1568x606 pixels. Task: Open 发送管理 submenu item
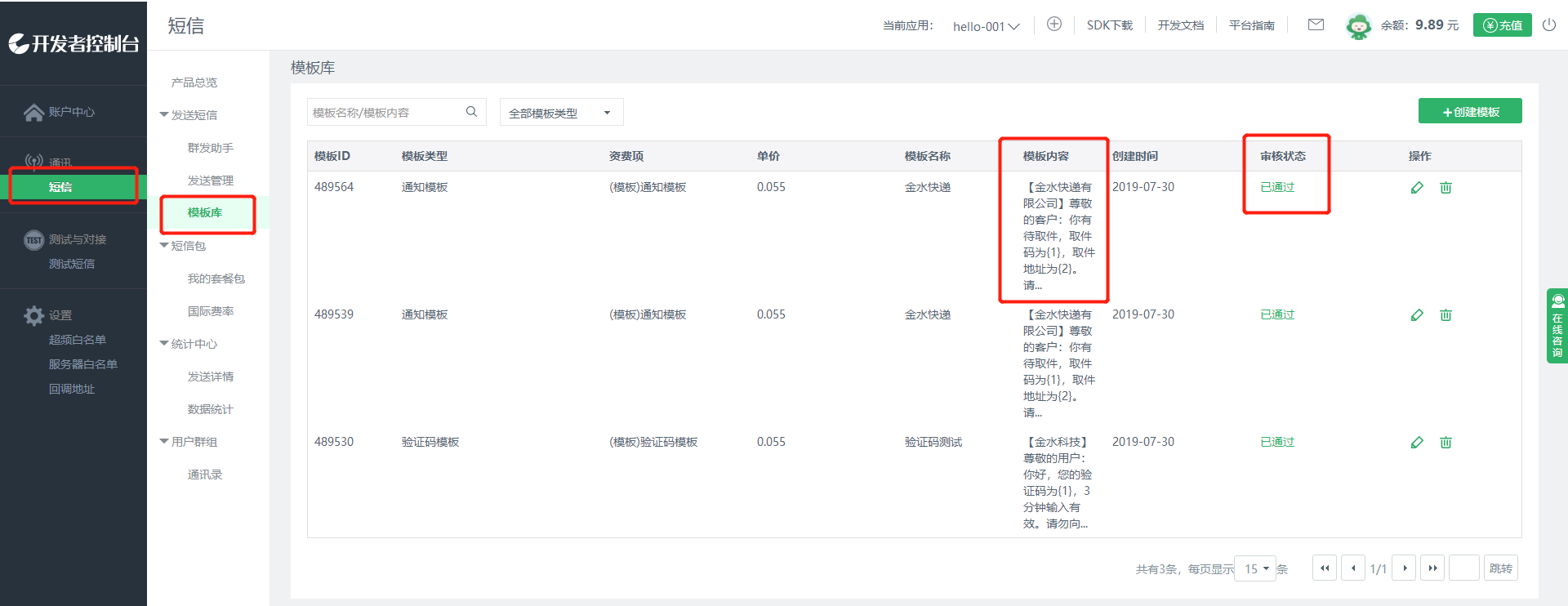pos(211,180)
